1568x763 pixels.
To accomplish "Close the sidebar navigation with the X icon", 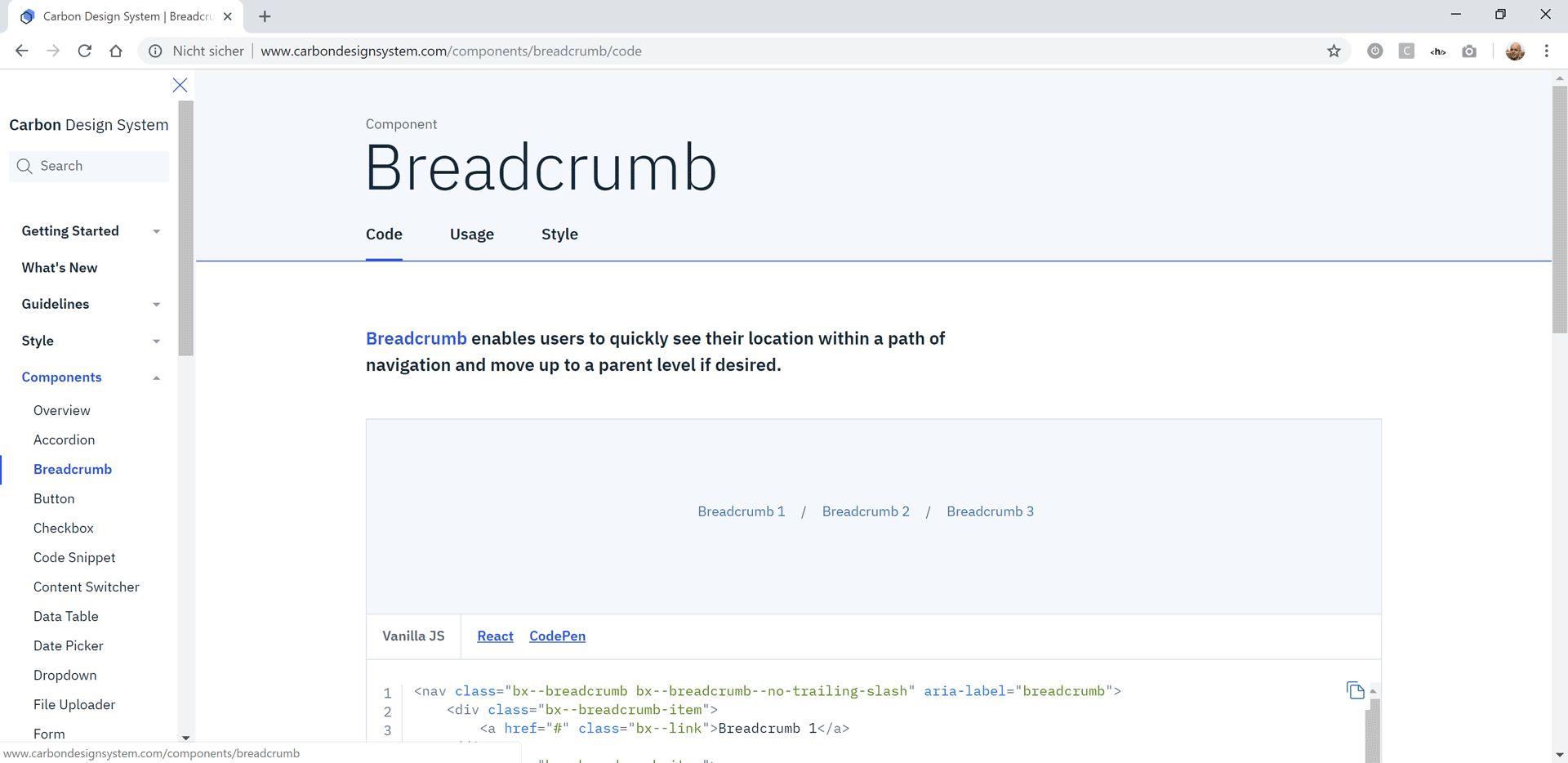I will pos(180,85).
